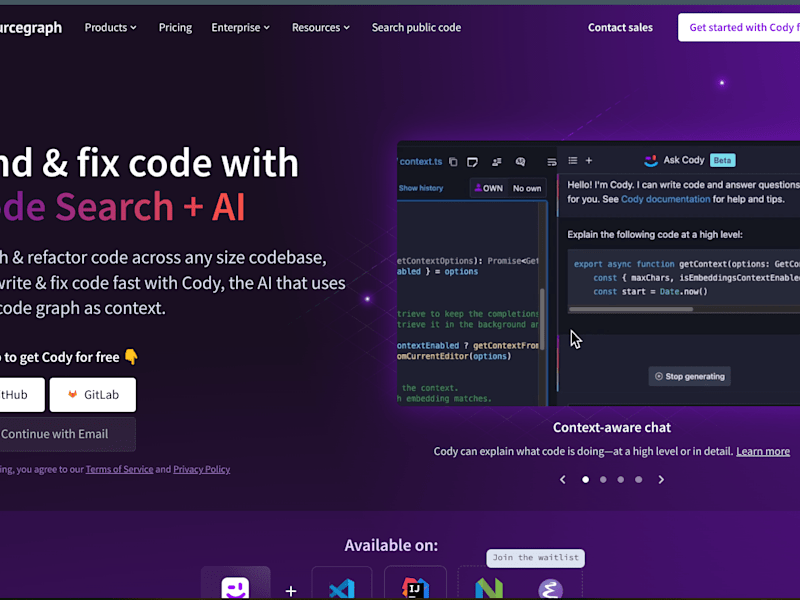The height and width of the screenshot is (600, 800).
Task: Click the Emacs icon
Action: pos(551,589)
